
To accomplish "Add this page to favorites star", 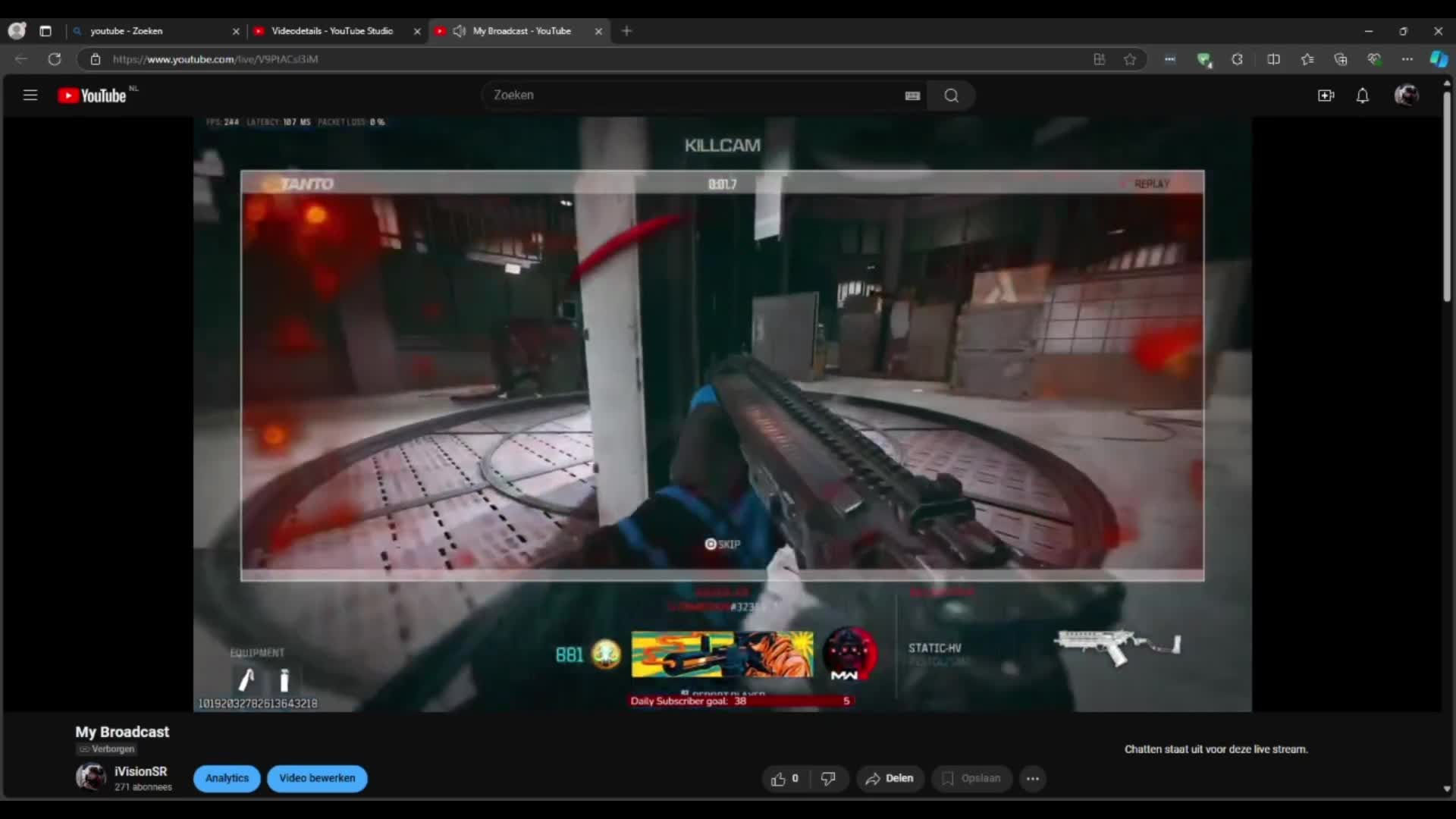I will tap(1130, 59).
